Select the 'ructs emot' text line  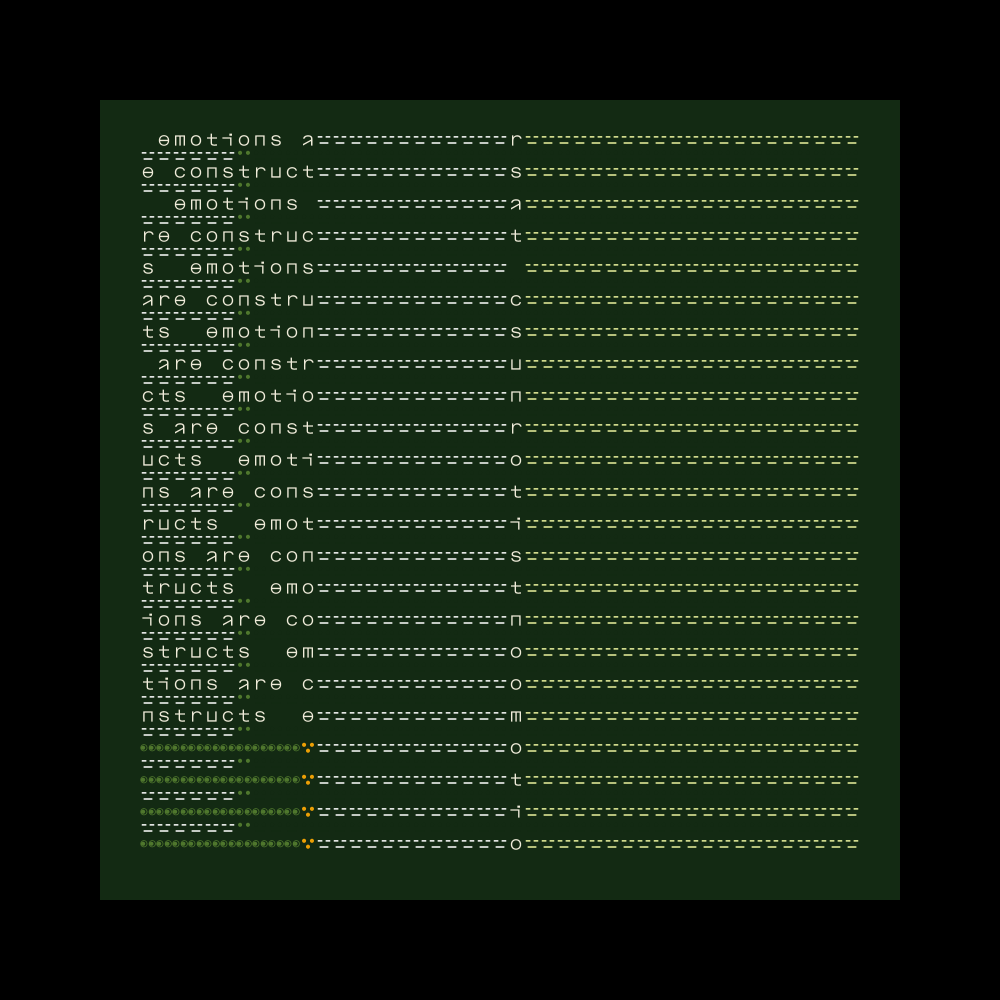click(228, 524)
